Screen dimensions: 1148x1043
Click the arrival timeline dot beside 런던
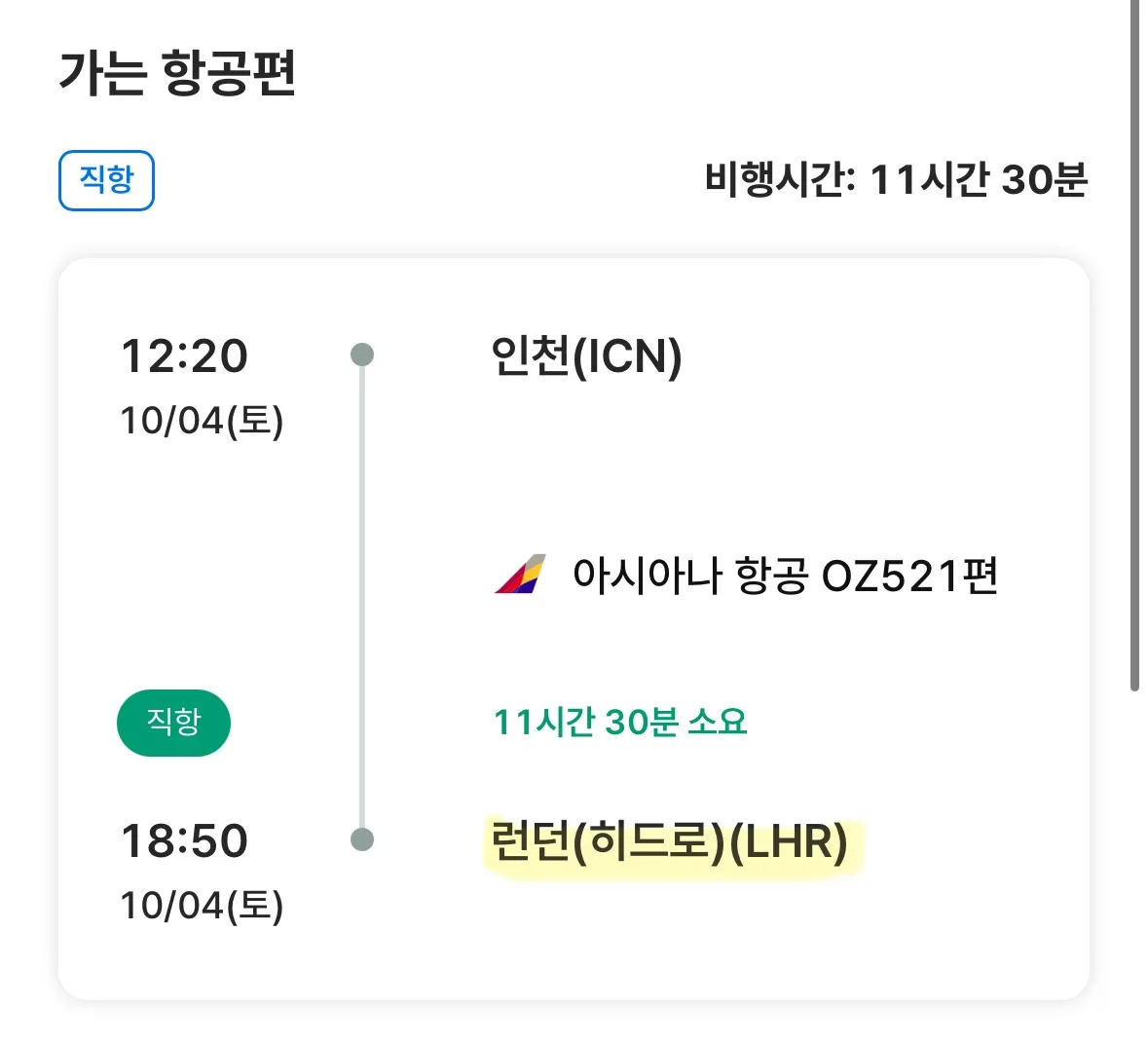point(362,839)
